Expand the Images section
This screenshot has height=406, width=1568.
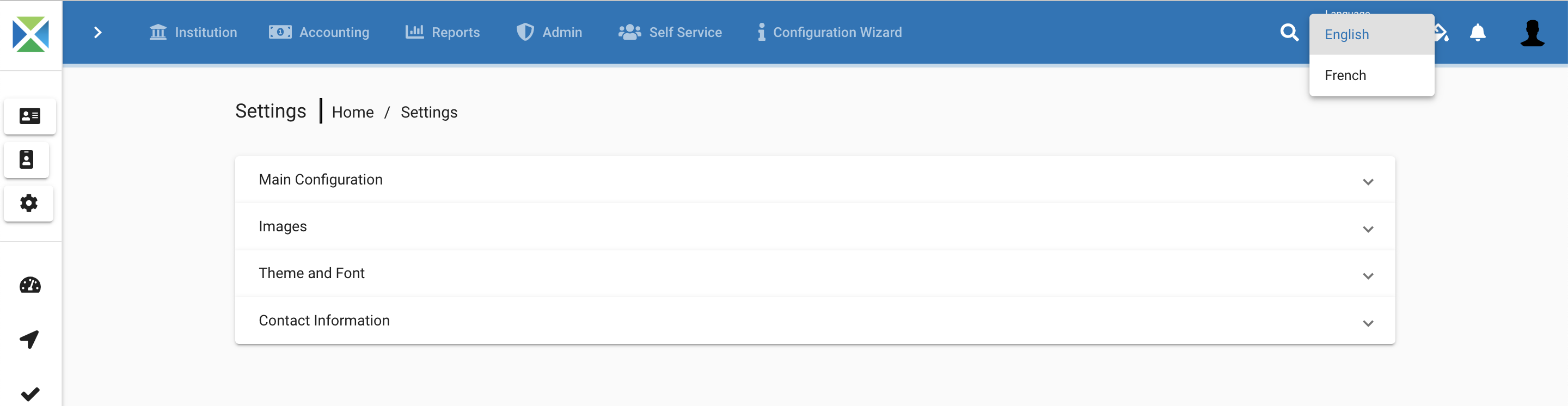[814, 226]
